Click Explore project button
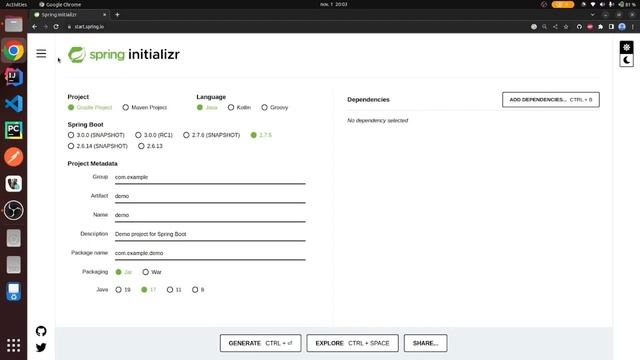The image size is (640, 360). click(352, 343)
